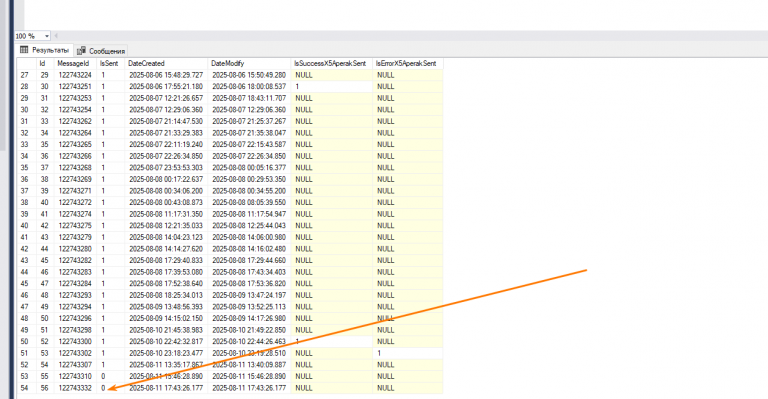Click the messages icon on Сообщения tab
The height and width of the screenshot is (399, 768).
pos(82,50)
